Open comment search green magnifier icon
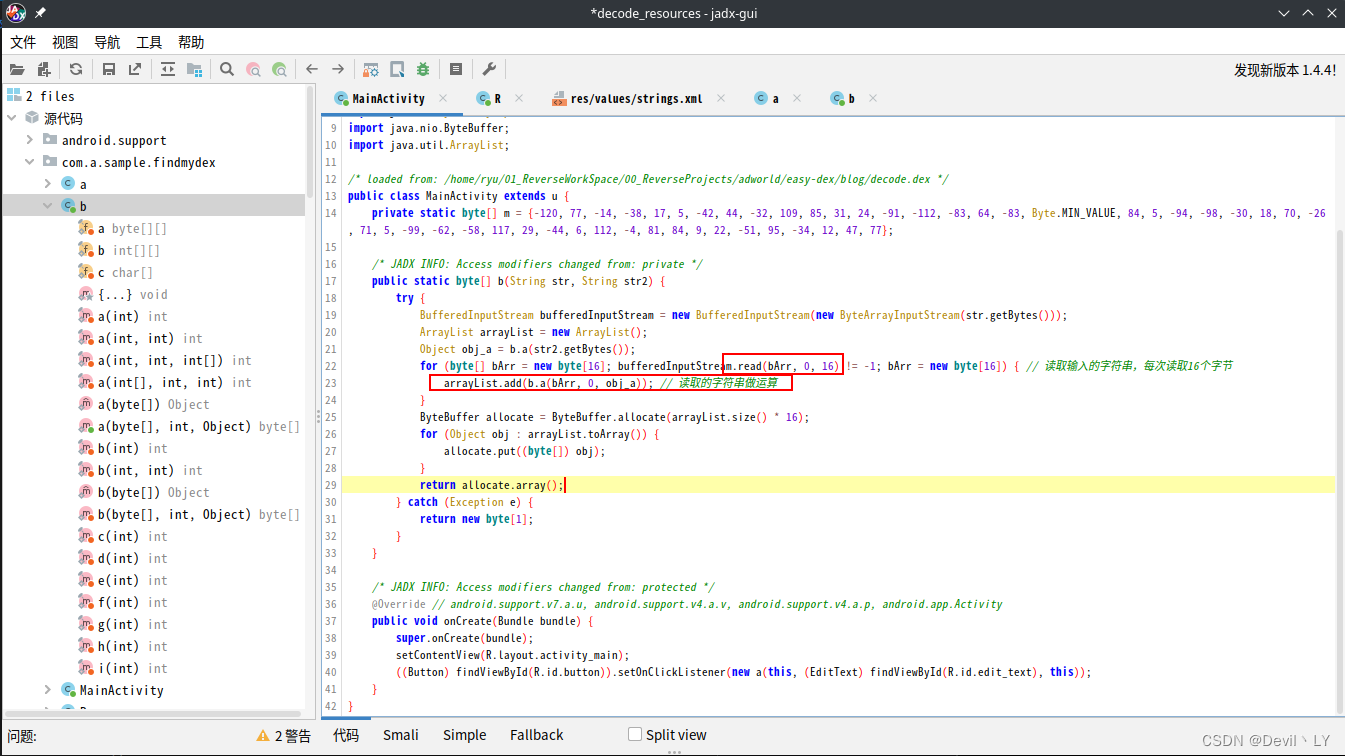 tap(279, 69)
